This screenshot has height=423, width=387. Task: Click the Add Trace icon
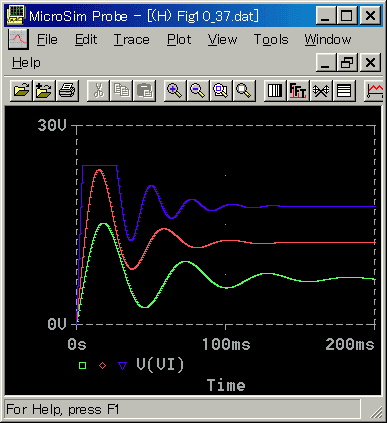[x=374, y=90]
